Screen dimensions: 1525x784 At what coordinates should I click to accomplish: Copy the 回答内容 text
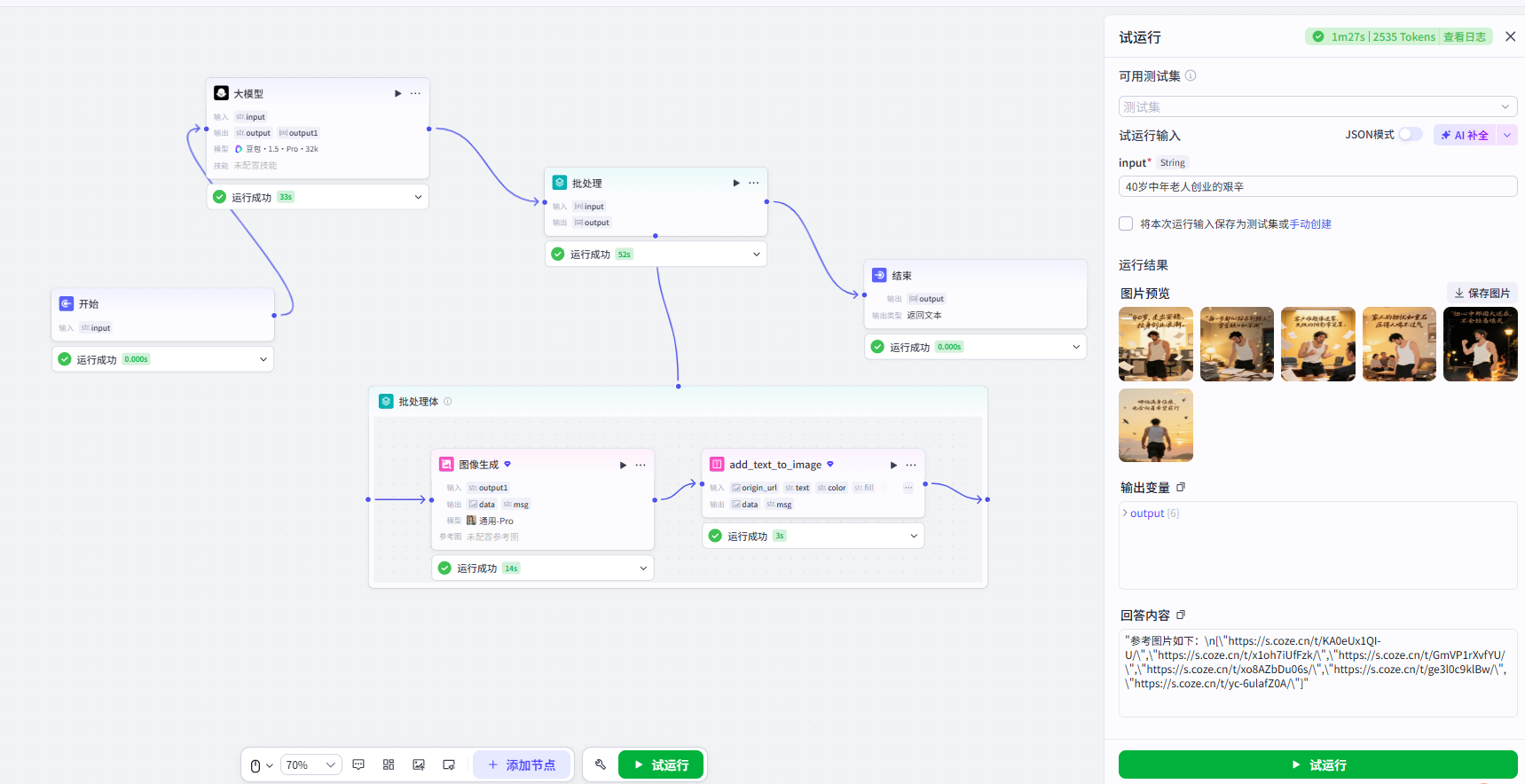tap(1181, 615)
